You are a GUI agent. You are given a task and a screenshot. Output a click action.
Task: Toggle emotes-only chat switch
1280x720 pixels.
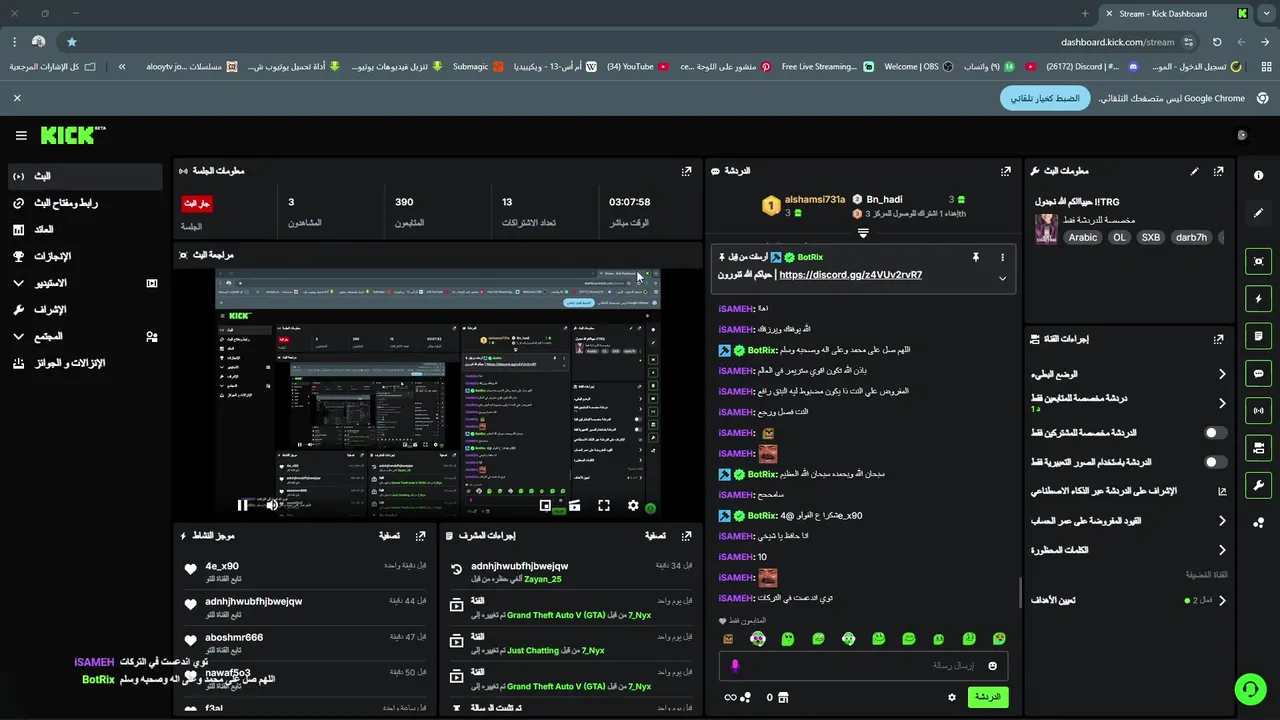coord(1215,462)
